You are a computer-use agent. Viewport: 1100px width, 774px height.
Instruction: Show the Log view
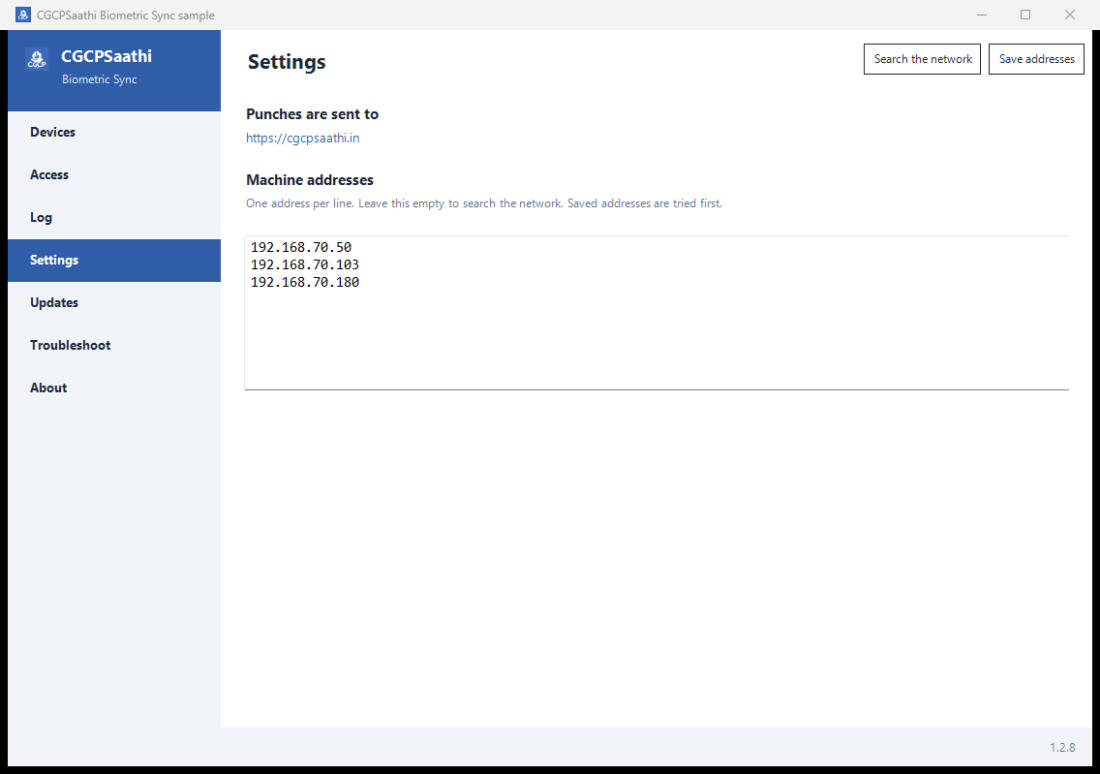point(114,218)
